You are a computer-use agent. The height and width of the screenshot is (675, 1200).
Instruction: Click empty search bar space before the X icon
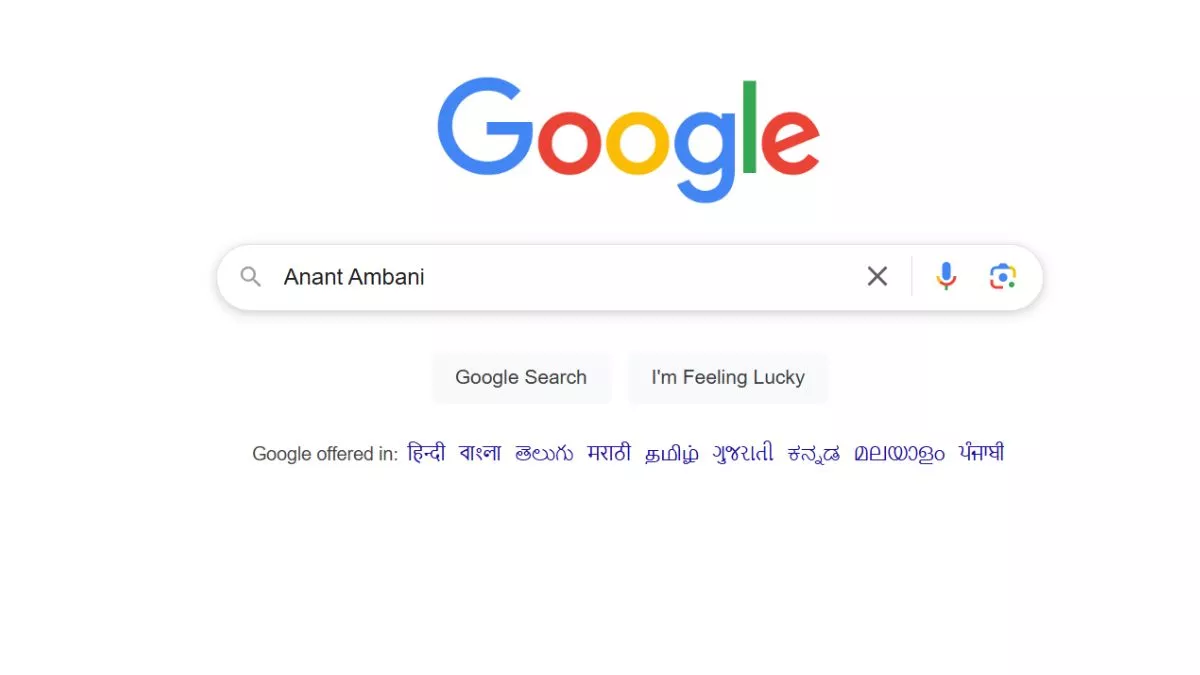point(640,277)
